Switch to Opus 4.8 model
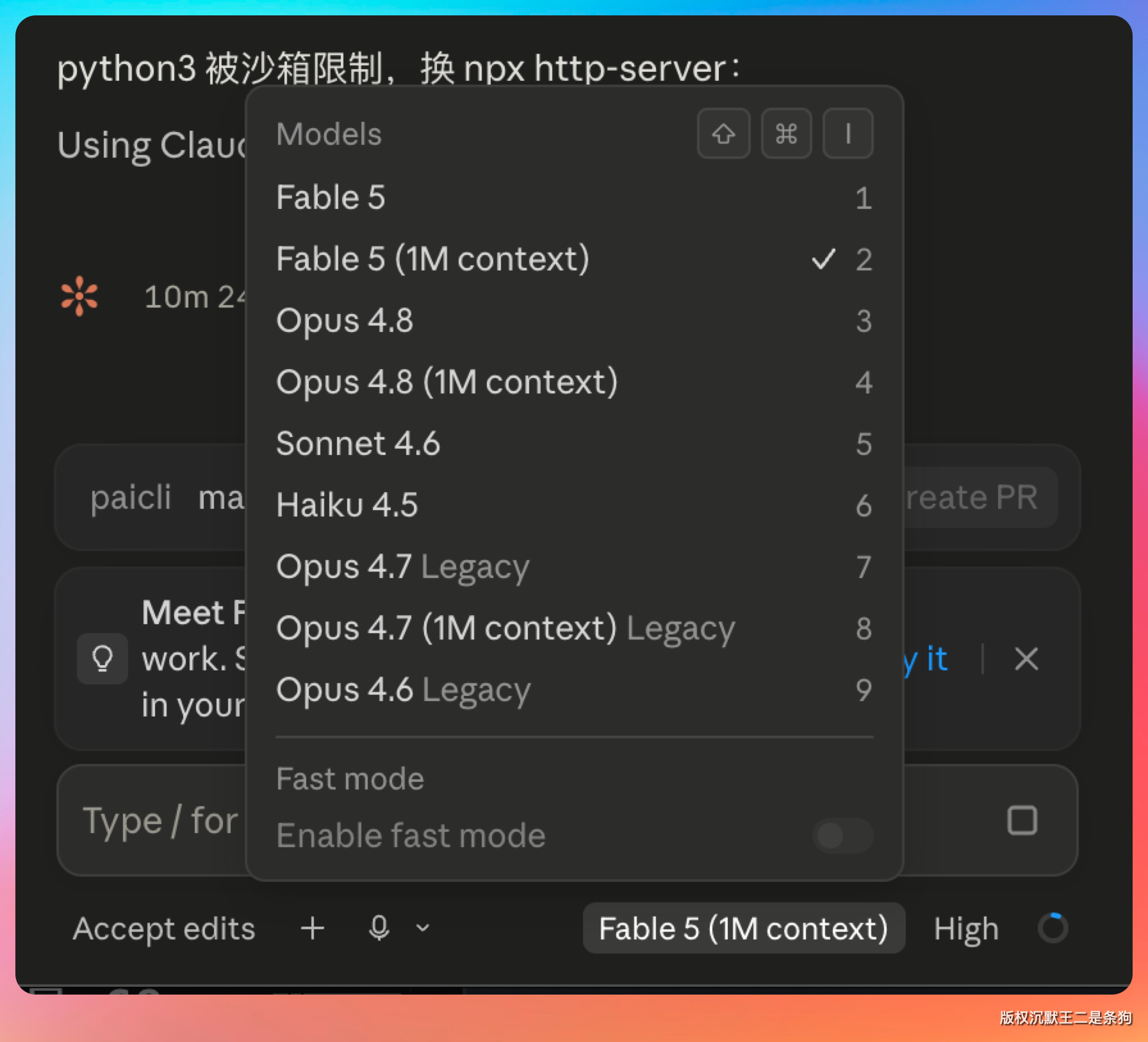The width and height of the screenshot is (1148, 1042). click(x=574, y=320)
